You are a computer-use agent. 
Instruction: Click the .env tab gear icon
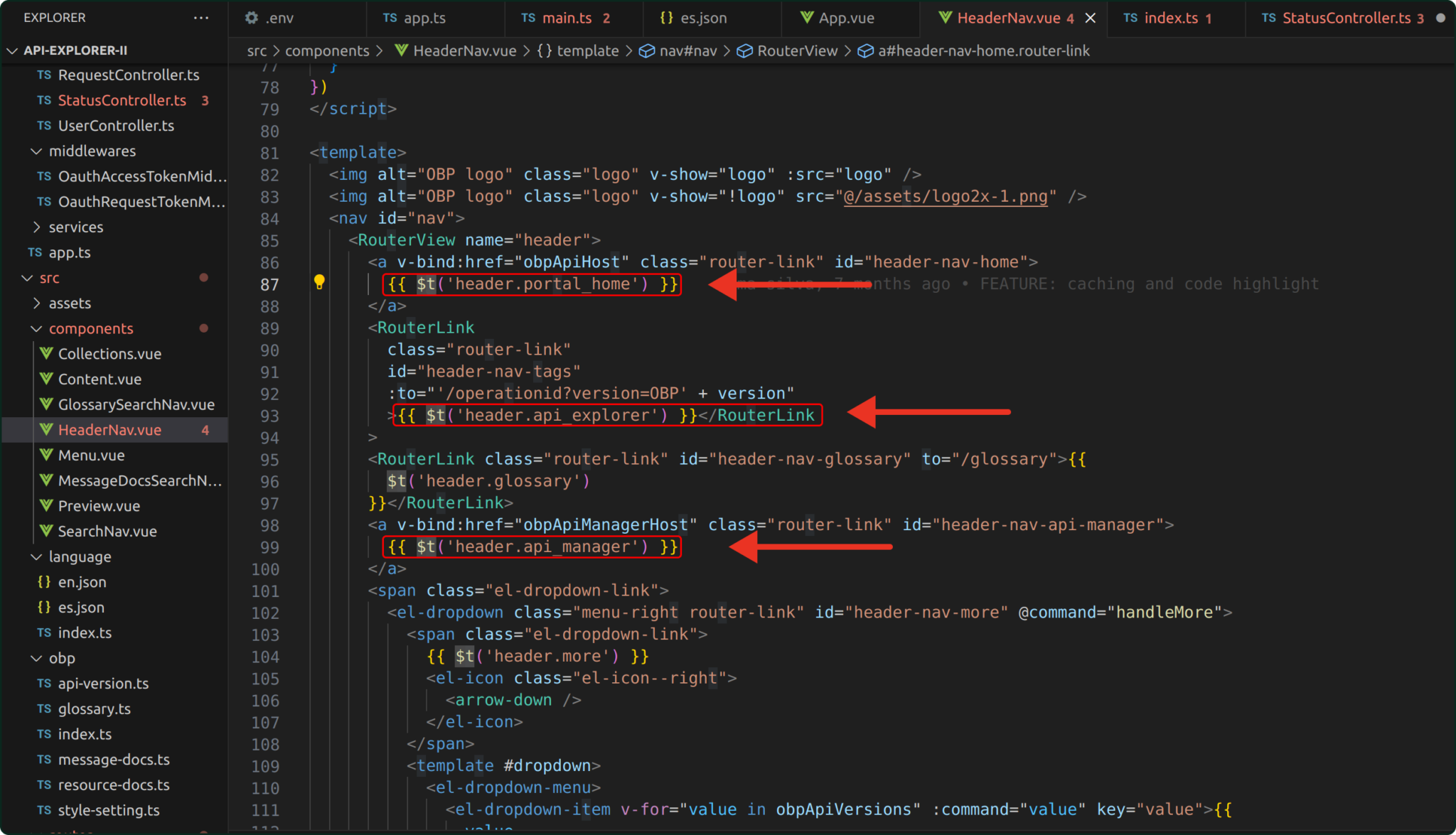252,18
